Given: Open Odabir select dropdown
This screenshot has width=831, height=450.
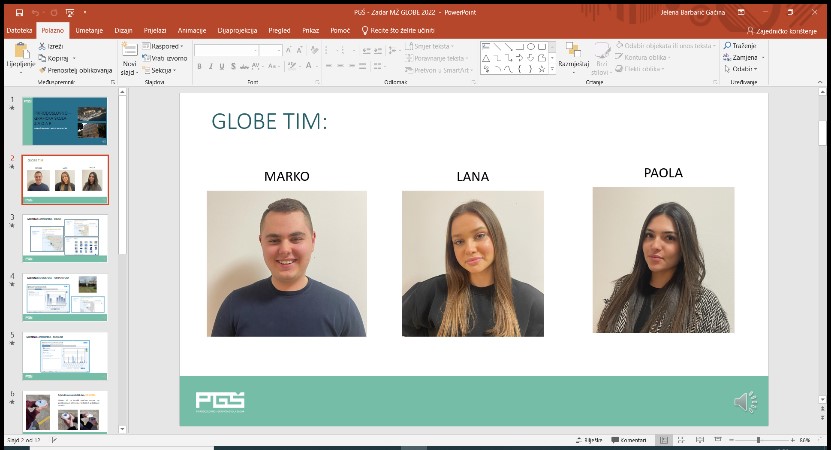Looking at the screenshot, I should [x=741, y=69].
